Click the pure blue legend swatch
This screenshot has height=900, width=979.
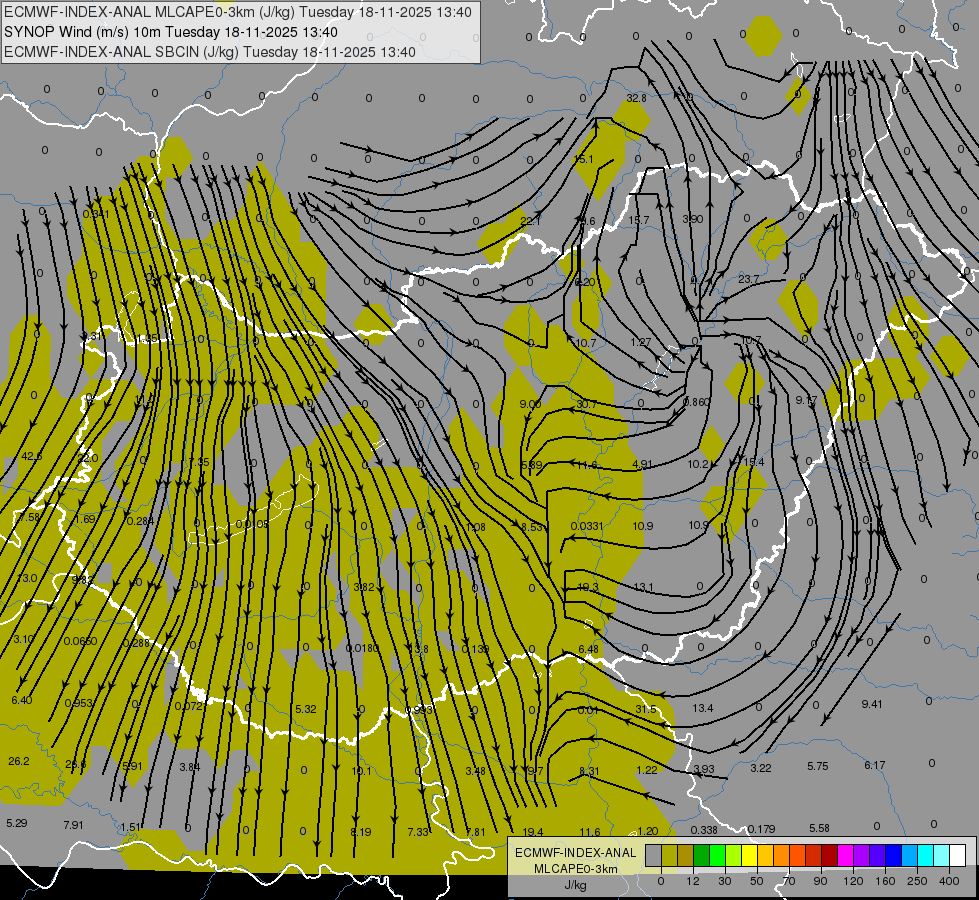click(893, 855)
